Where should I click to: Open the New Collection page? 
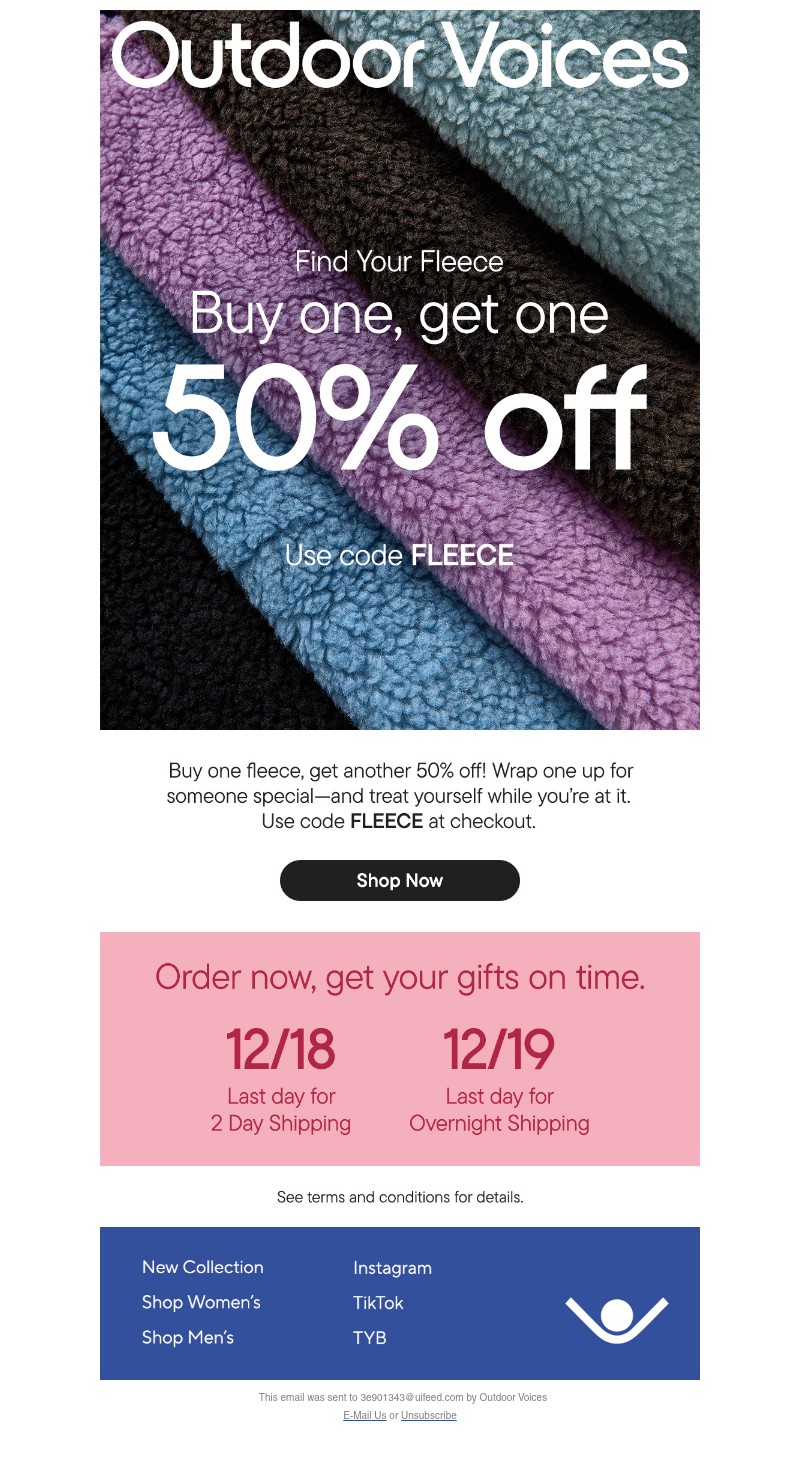click(202, 1267)
